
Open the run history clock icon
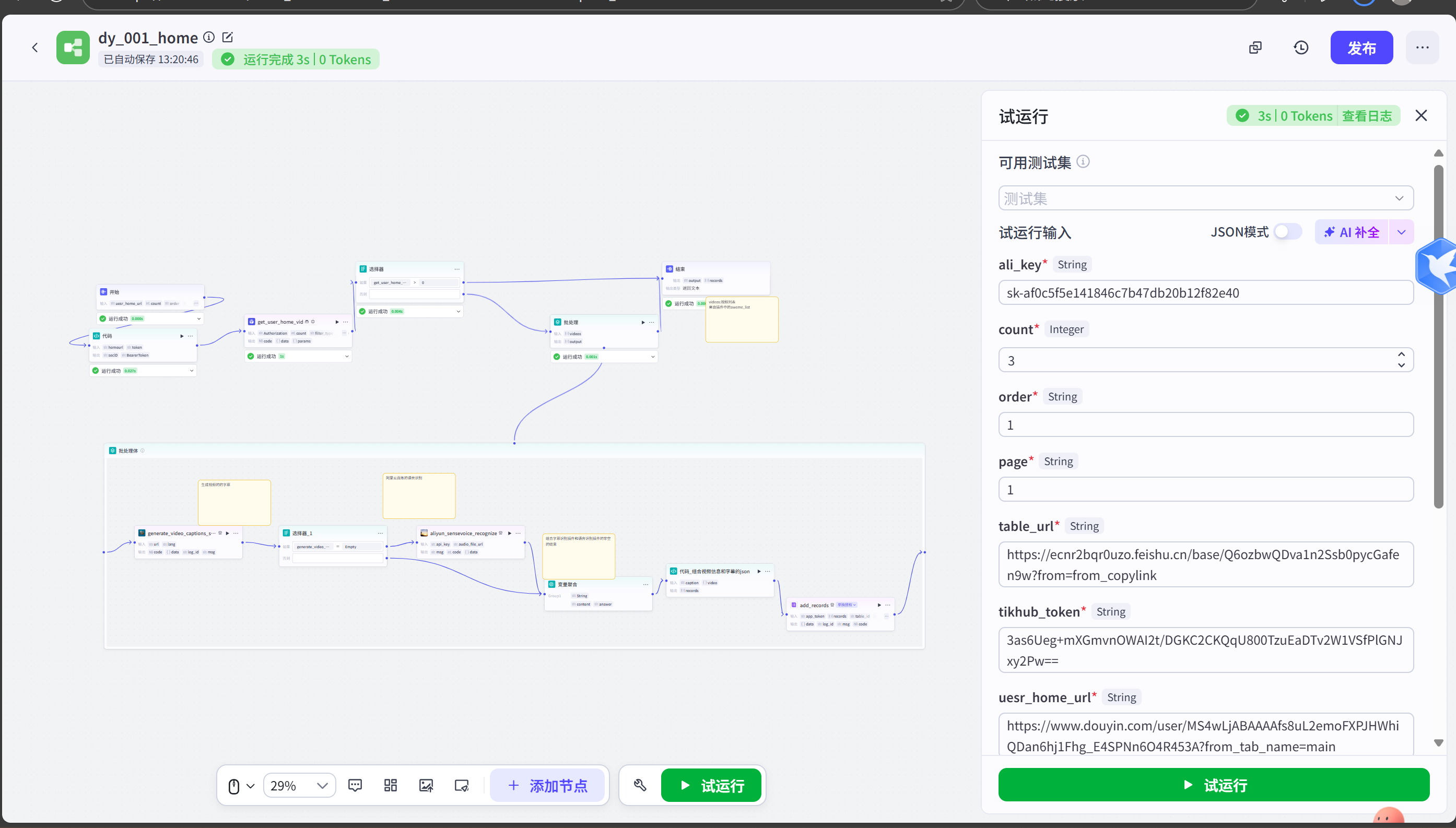1301,48
